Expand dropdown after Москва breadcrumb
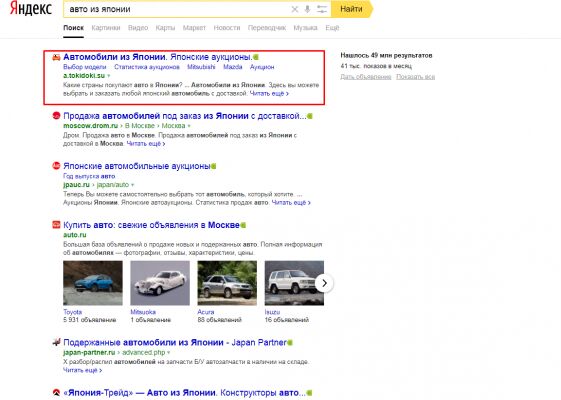Screen dimensions: 561x400 pyautogui.click(x=189, y=126)
